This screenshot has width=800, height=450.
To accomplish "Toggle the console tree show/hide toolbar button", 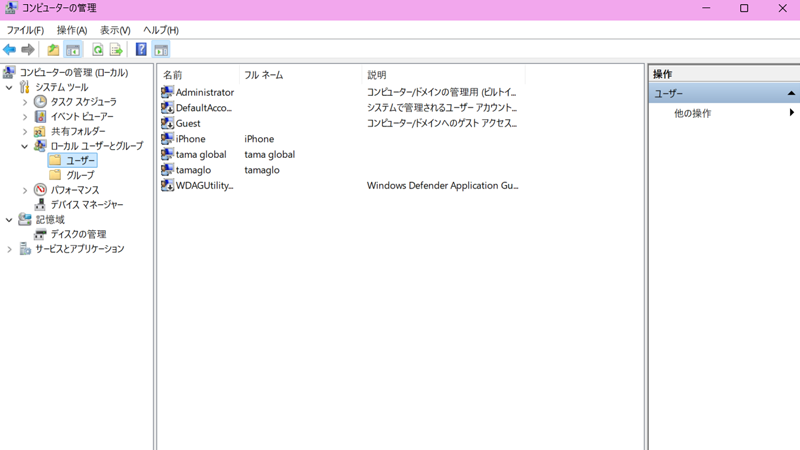I will click(73, 50).
